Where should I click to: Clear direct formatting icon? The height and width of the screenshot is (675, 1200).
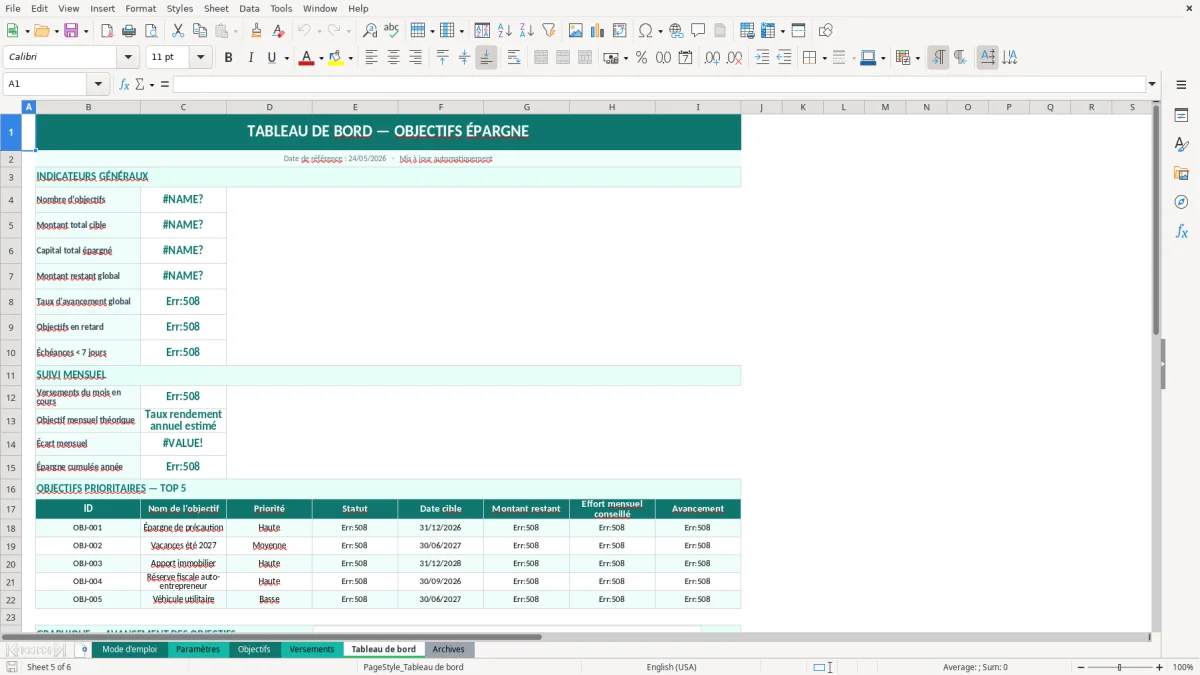[x=279, y=31]
